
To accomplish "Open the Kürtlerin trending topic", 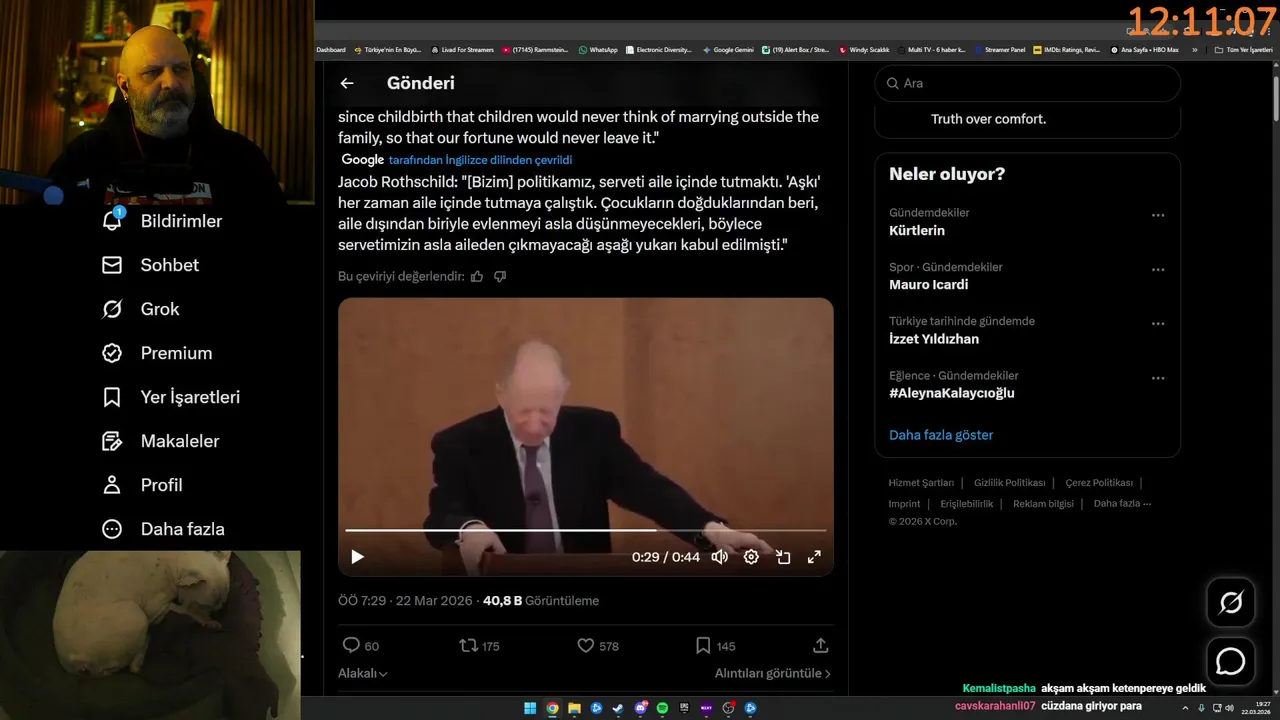I will pyautogui.click(x=917, y=231).
